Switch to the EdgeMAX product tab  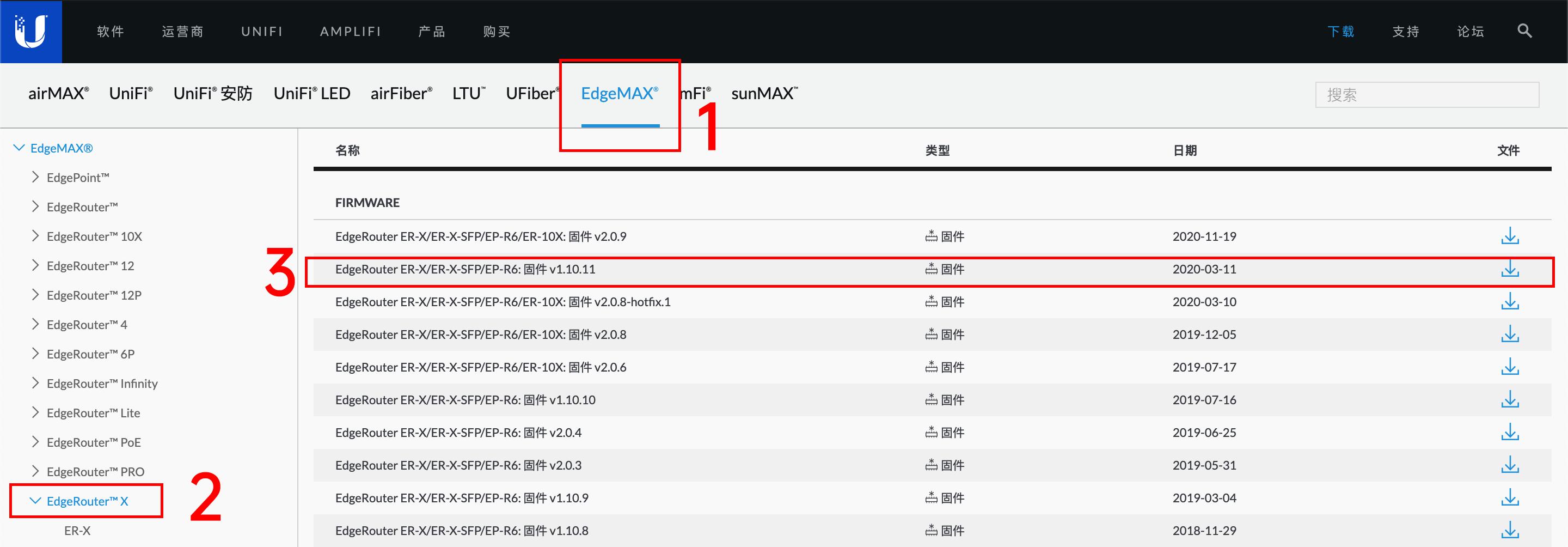click(619, 94)
